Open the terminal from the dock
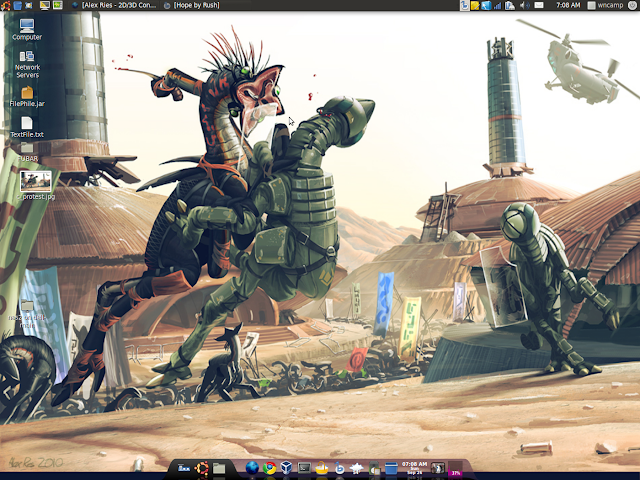The height and width of the screenshot is (480, 640). tap(304, 468)
